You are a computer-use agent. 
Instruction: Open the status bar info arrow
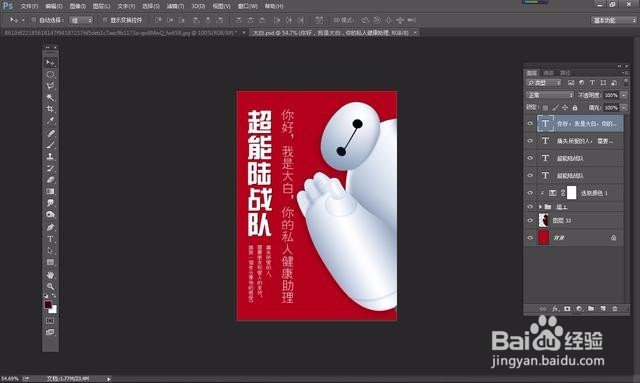(109, 379)
